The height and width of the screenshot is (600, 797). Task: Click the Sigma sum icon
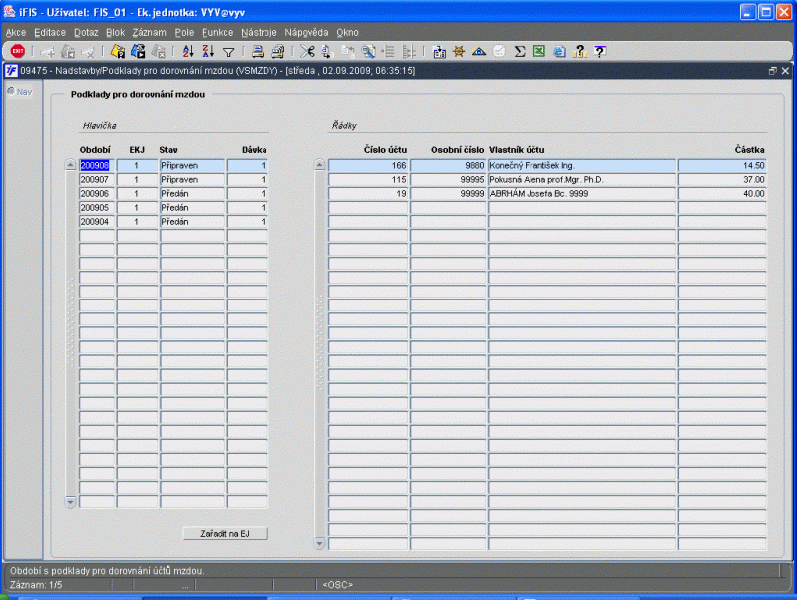(x=519, y=51)
